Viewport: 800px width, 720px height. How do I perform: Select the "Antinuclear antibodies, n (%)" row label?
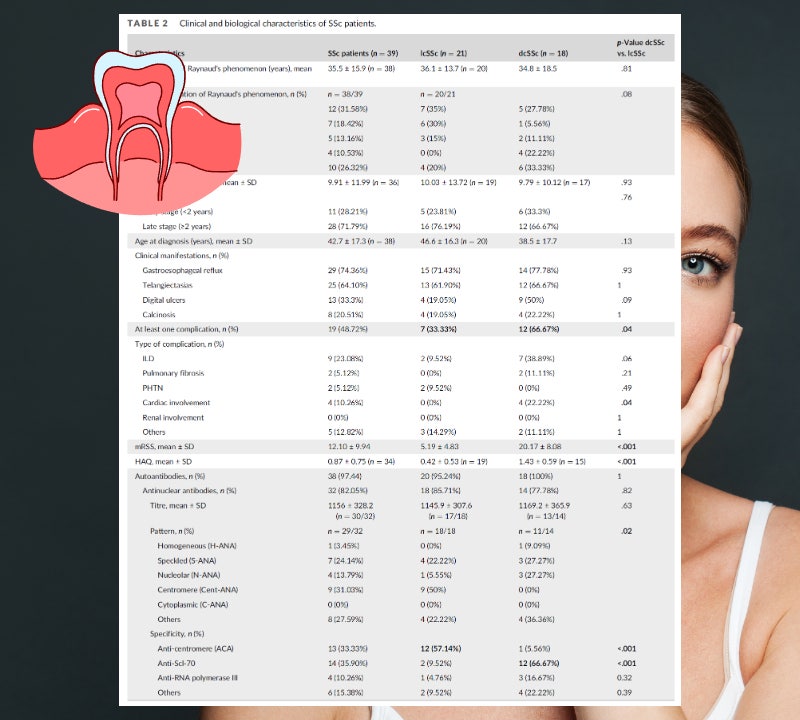point(189,490)
